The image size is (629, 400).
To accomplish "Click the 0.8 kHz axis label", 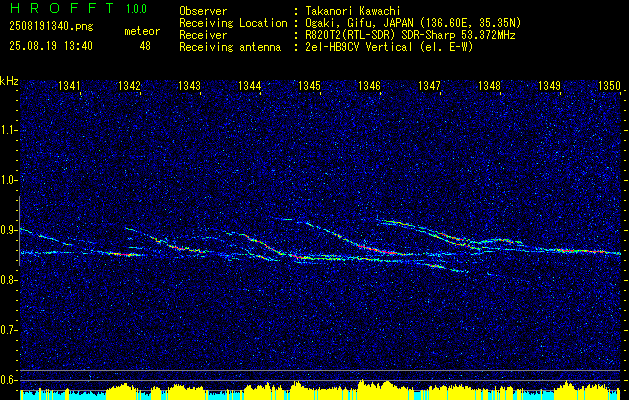I will coord(9,280).
